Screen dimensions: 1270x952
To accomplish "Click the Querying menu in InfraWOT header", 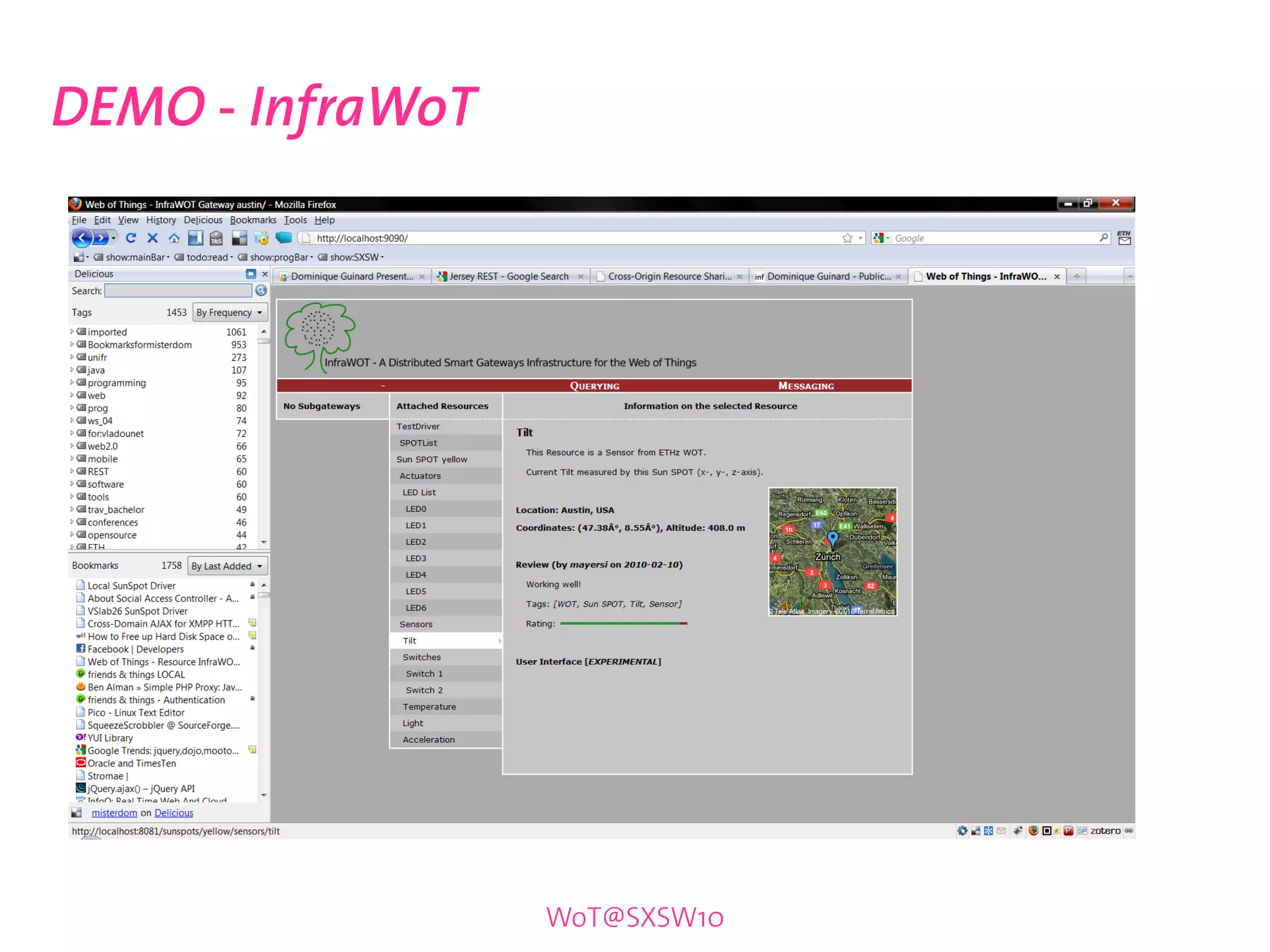I will click(x=594, y=386).
